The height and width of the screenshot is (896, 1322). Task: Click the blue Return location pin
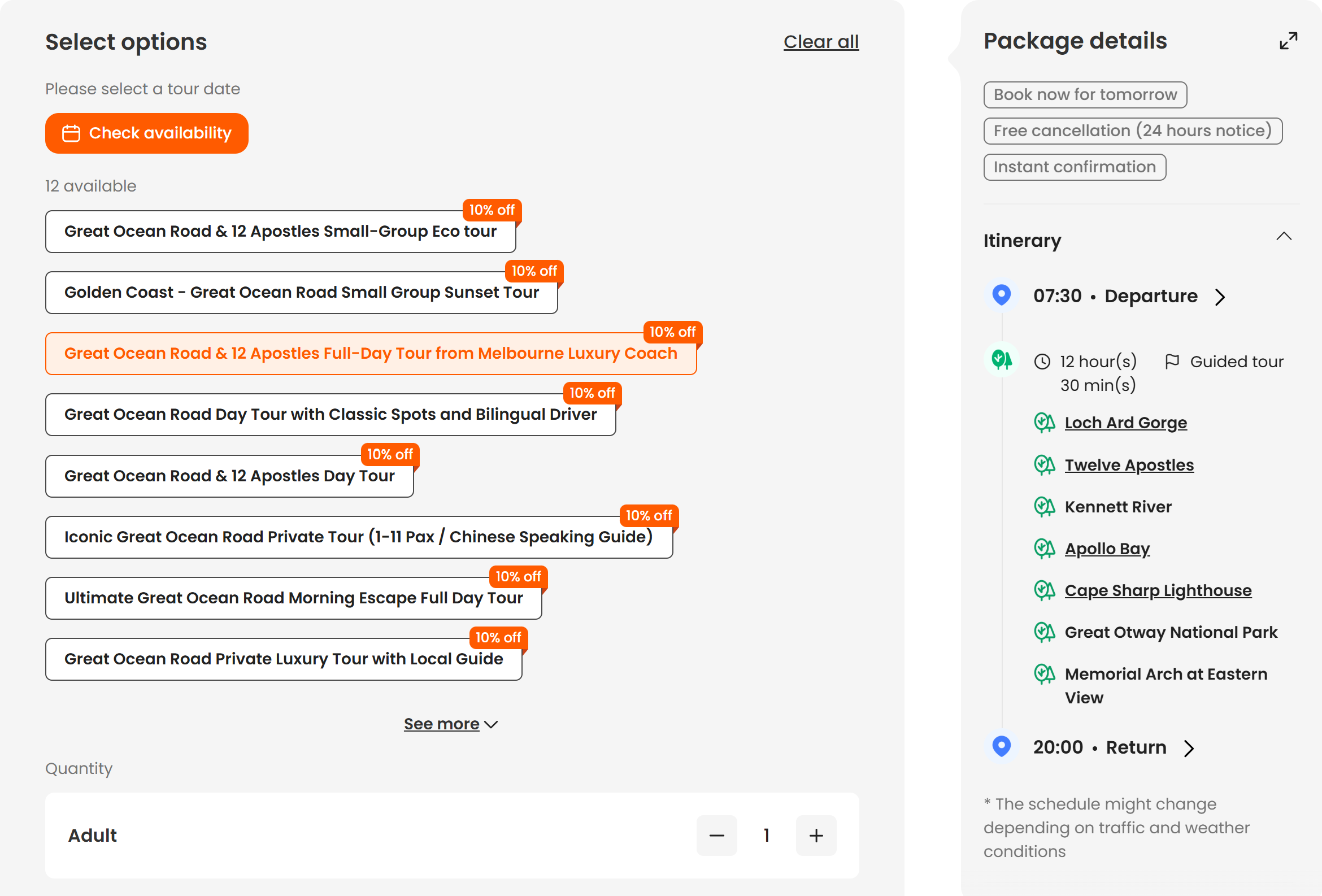pos(1001,746)
